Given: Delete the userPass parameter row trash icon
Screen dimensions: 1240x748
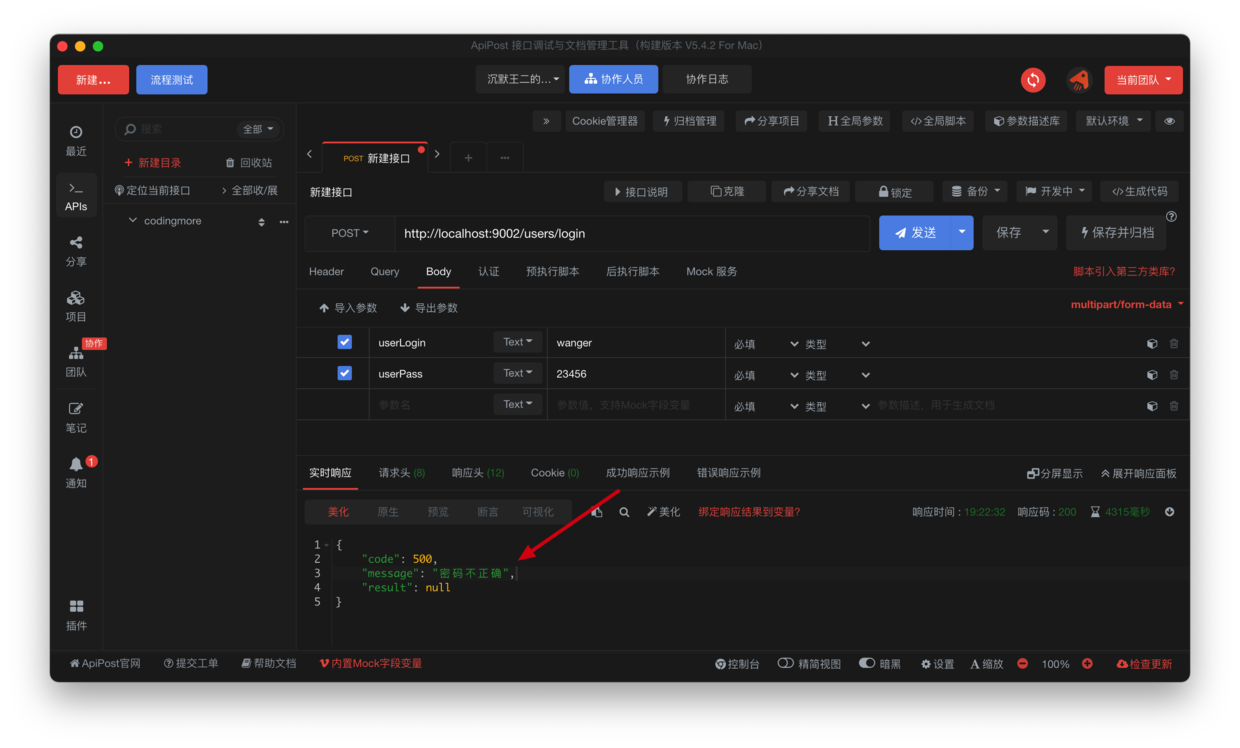Looking at the screenshot, I should click(1174, 375).
